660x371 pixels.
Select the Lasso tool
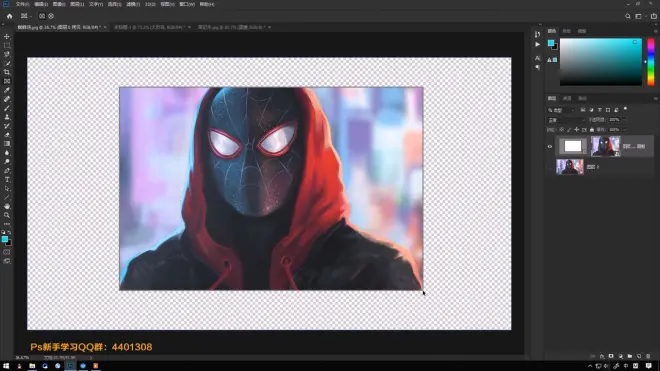pos(7,54)
